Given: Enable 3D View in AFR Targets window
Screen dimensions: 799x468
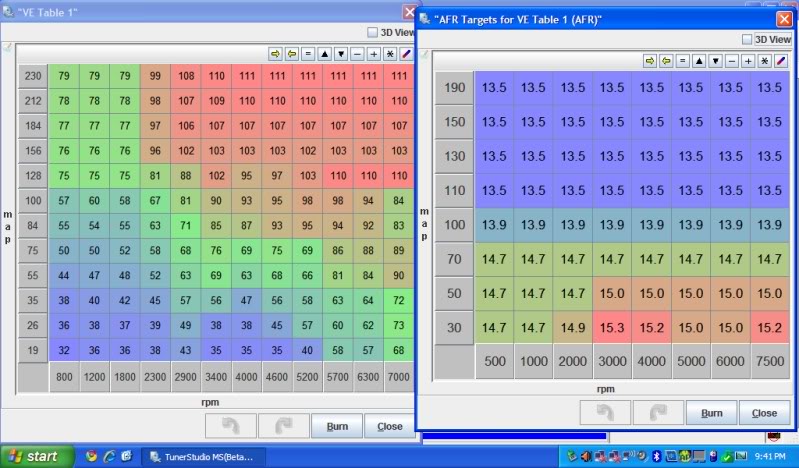Looking at the screenshot, I should tap(747, 39).
